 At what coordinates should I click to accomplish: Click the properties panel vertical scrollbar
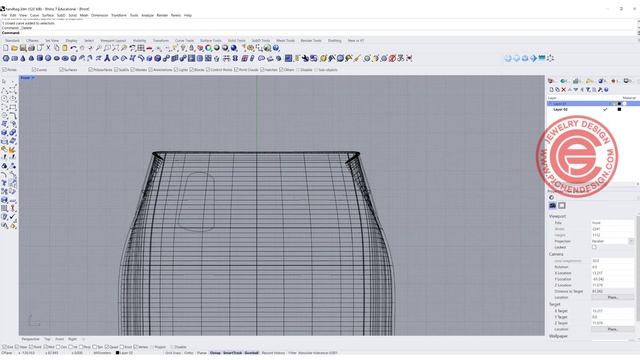(x=638, y=269)
